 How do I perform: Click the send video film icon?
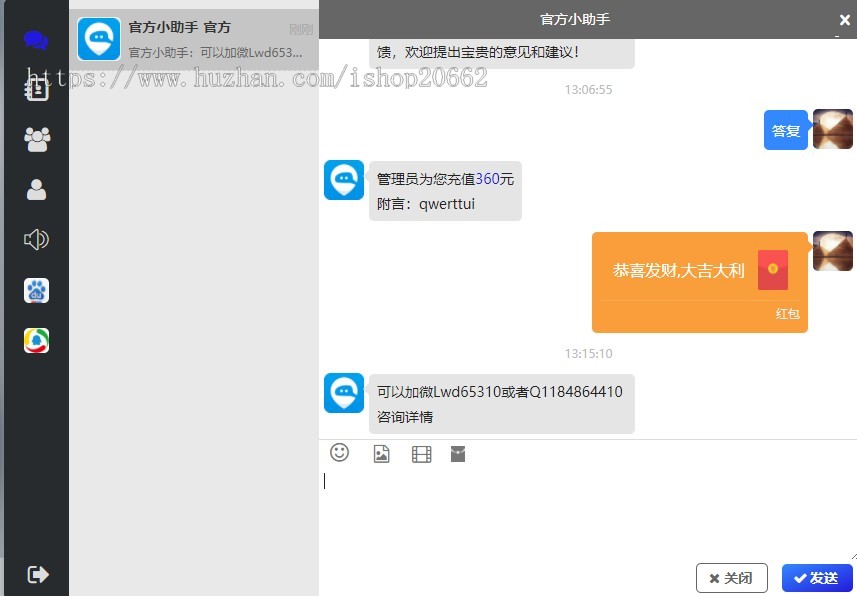(x=421, y=455)
